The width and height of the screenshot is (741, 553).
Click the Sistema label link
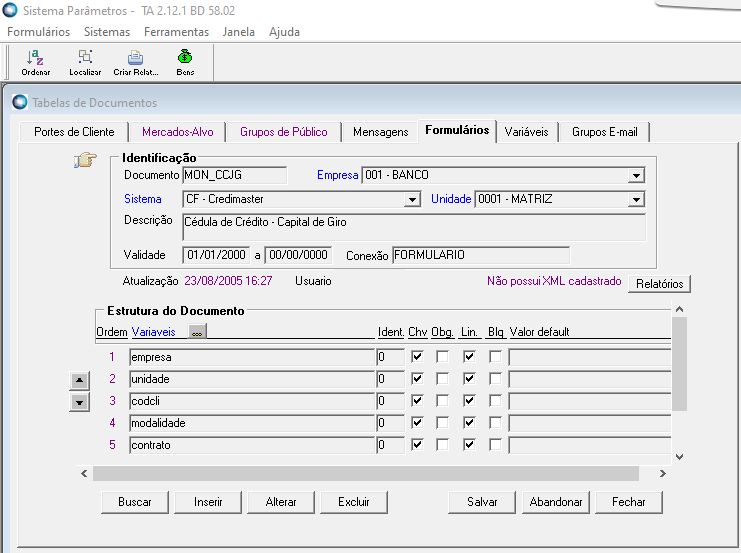143,199
